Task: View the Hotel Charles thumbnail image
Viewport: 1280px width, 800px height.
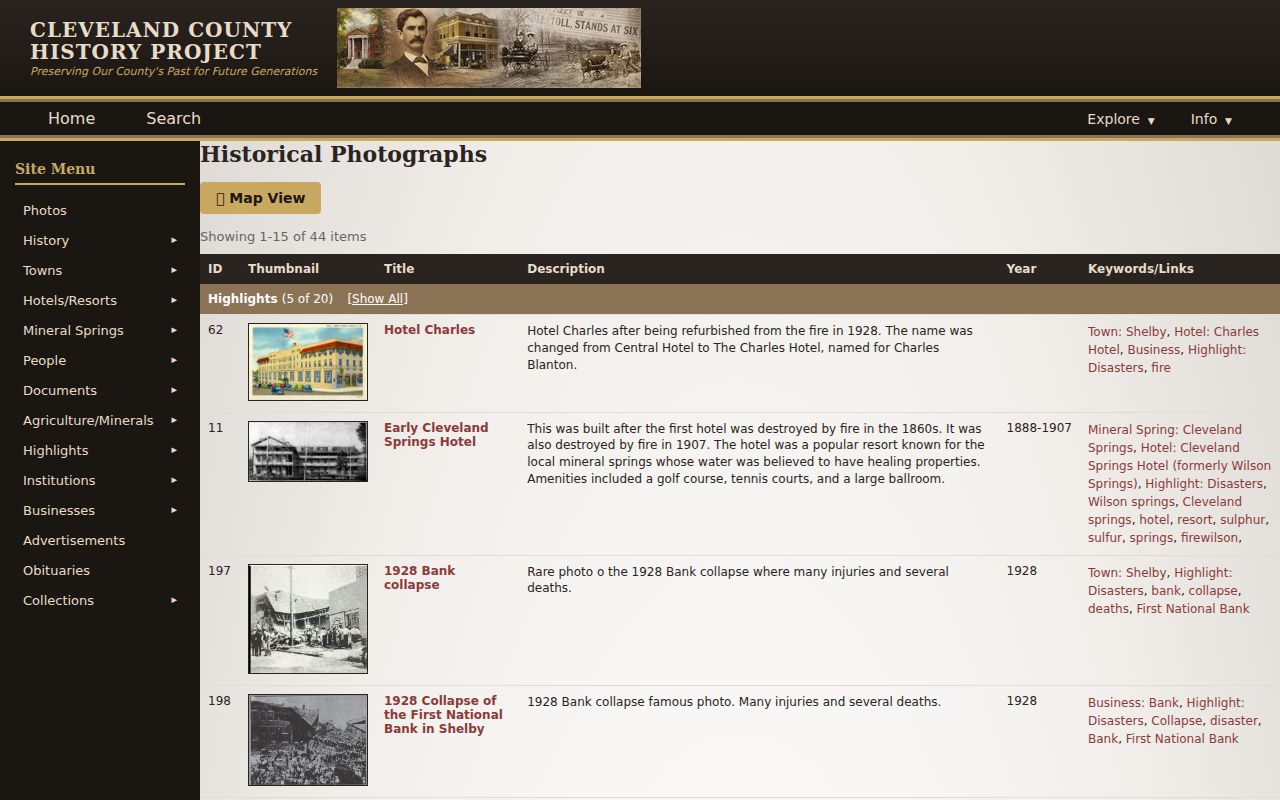Action: 308,362
